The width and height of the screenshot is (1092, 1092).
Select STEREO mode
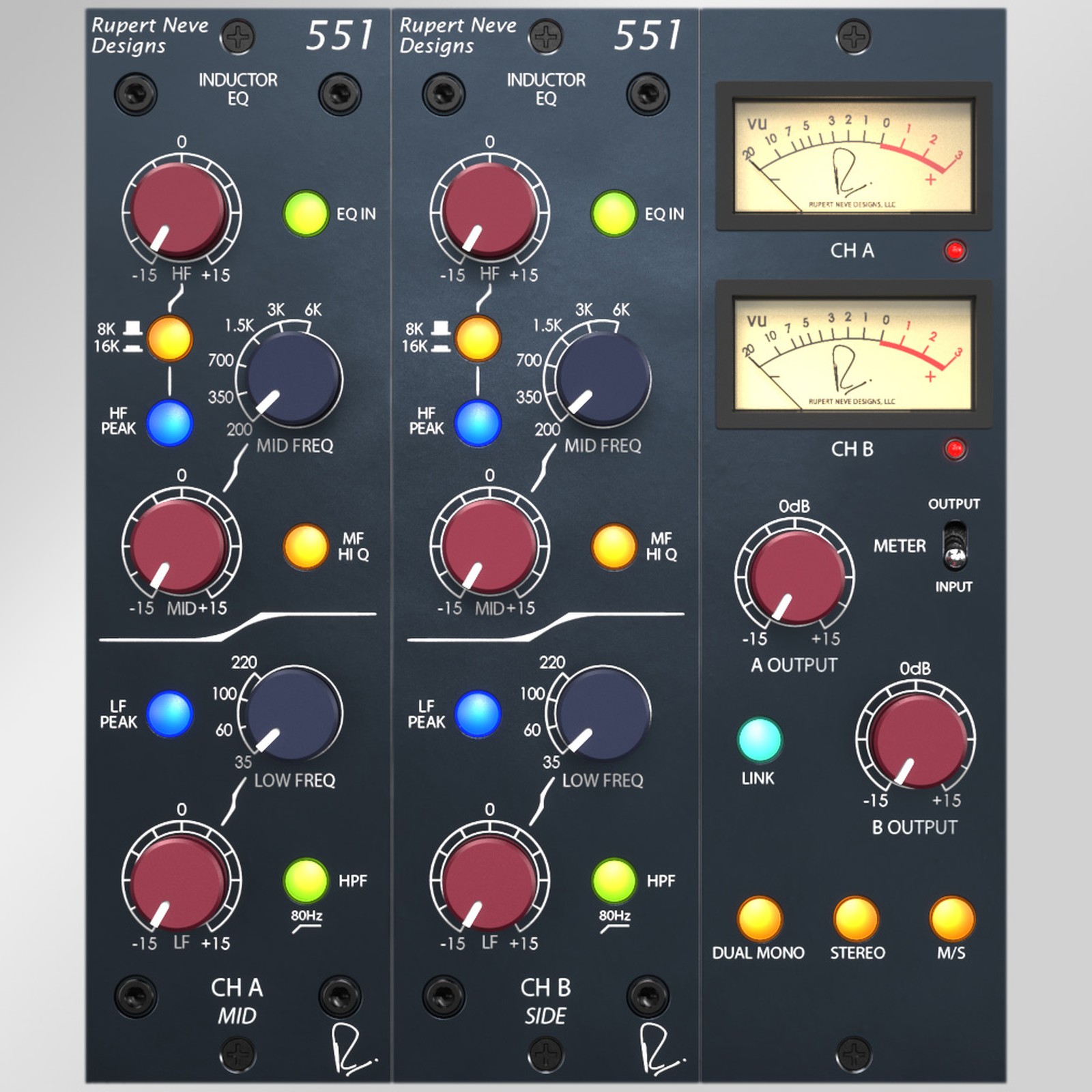pyautogui.click(x=856, y=919)
